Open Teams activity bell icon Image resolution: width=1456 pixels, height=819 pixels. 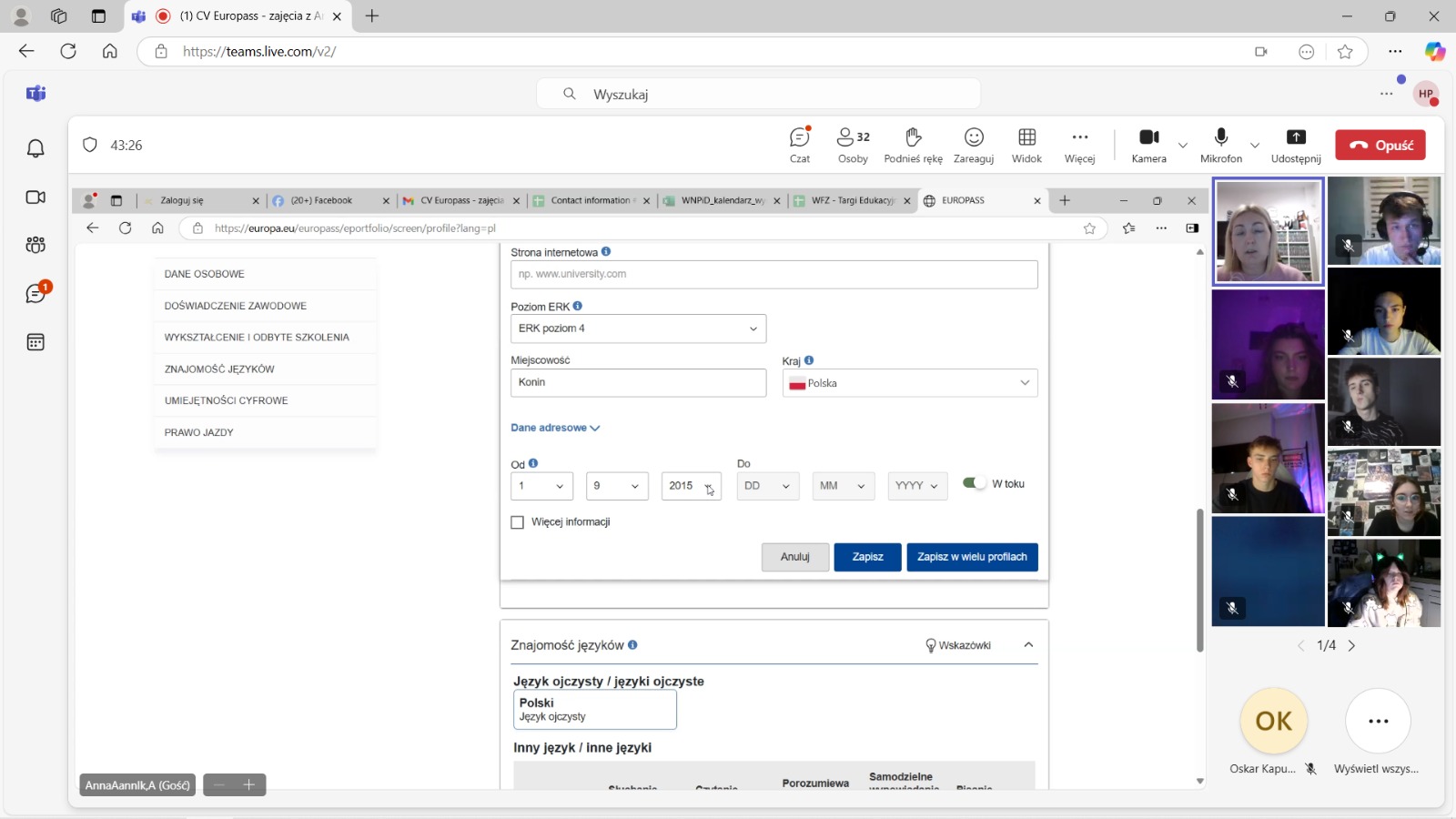[x=35, y=148]
